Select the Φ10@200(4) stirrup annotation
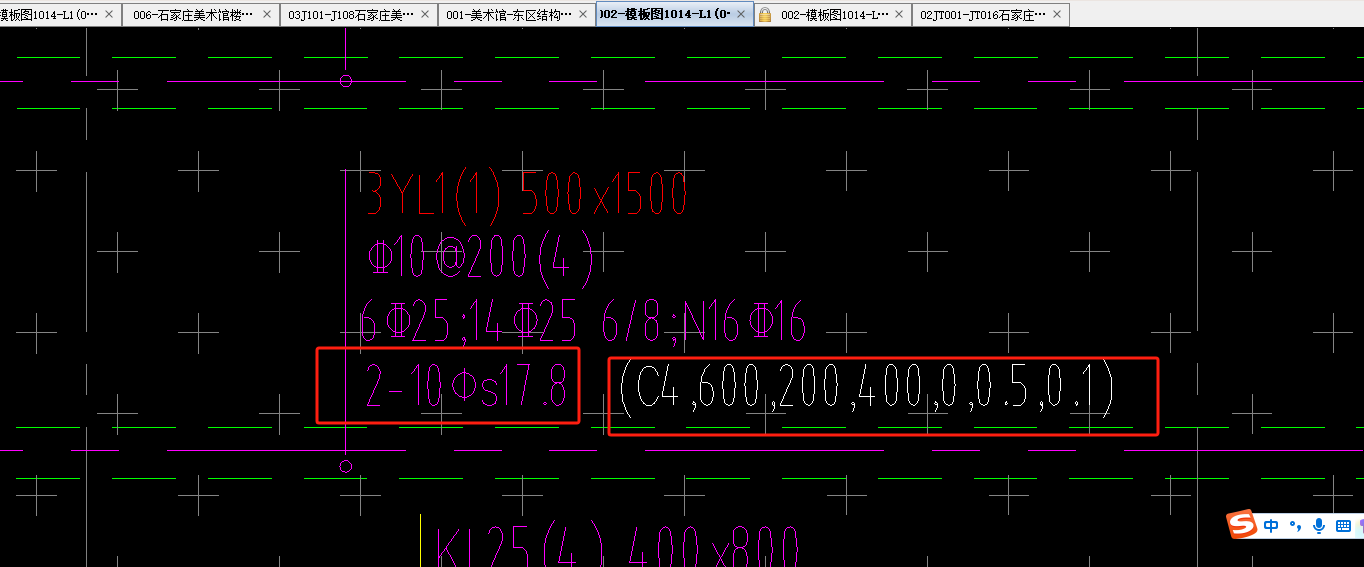The image size is (1364, 567). click(480, 257)
